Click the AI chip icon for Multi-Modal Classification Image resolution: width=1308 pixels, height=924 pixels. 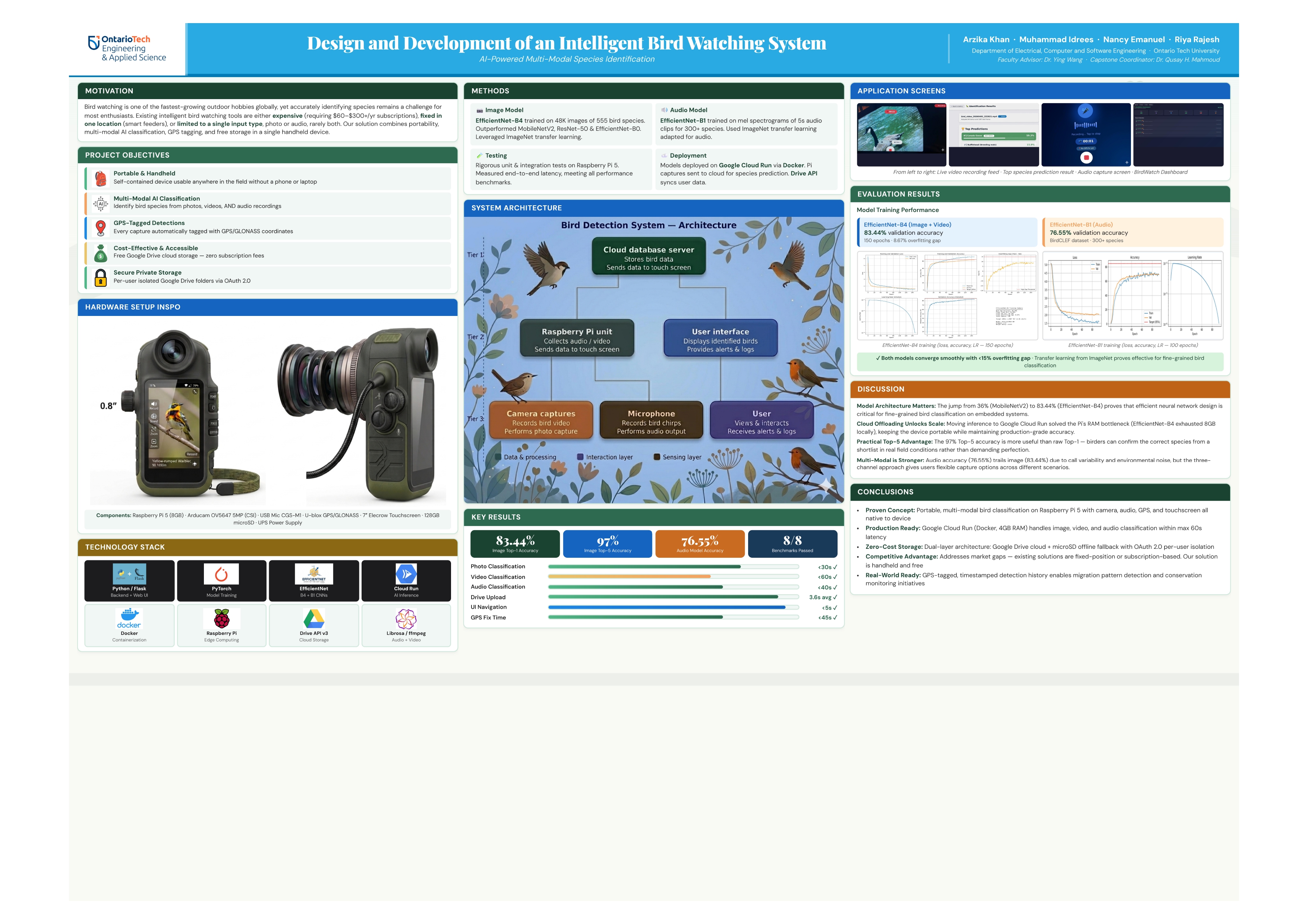(100, 203)
